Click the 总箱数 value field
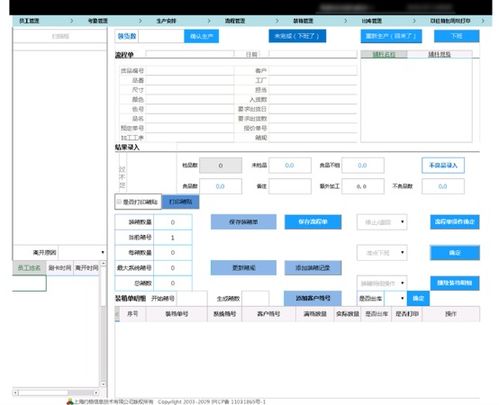This screenshot has height=405, width=499. [172, 283]
